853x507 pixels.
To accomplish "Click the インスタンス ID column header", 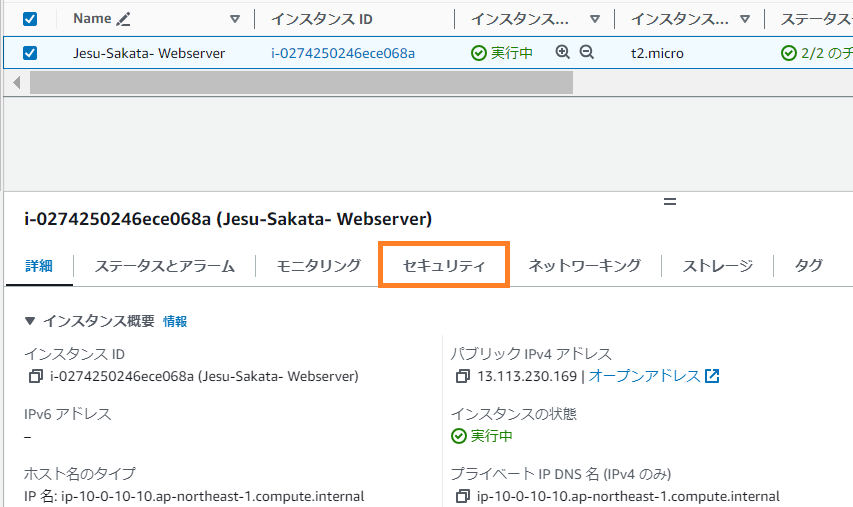I will [322, 19].
